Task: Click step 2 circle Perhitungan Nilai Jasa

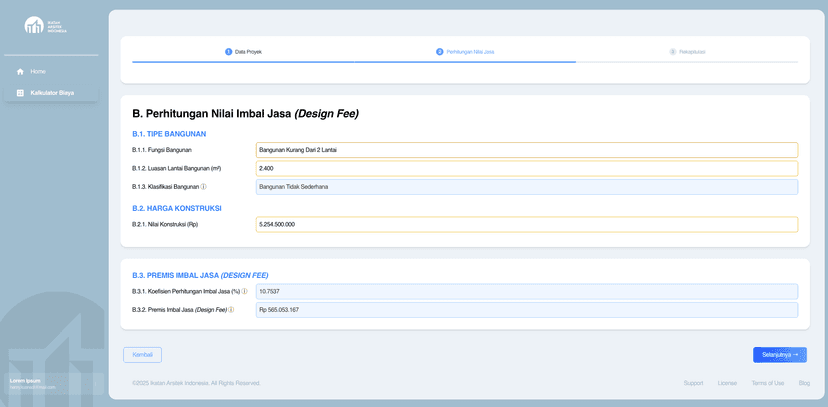Action: 439,52
